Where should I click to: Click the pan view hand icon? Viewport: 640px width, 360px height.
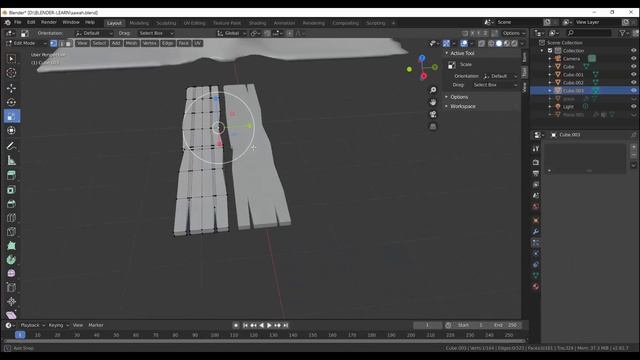coord(433,102)
